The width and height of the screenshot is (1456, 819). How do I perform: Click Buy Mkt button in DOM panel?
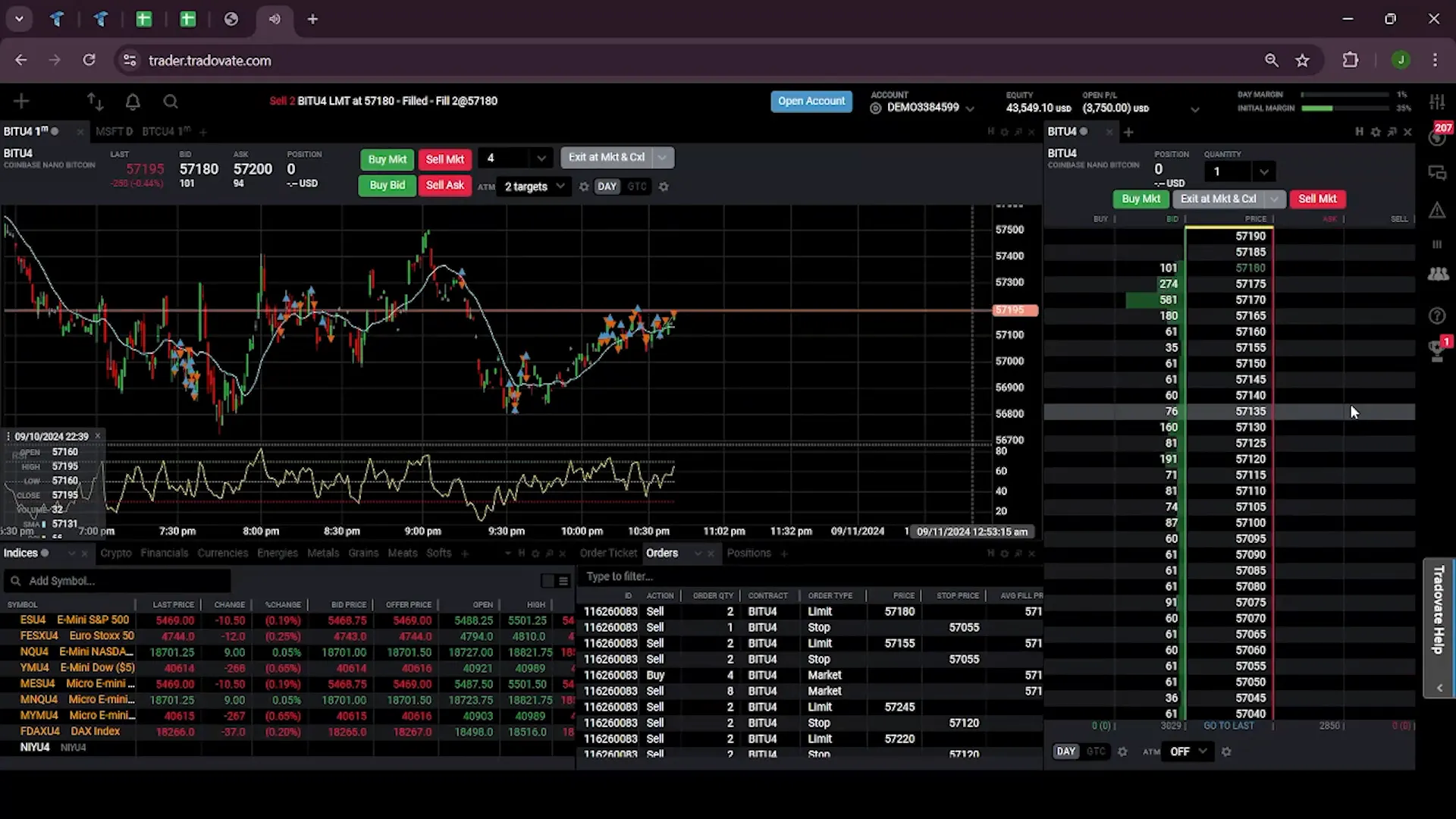click(x=1141, y=199)
